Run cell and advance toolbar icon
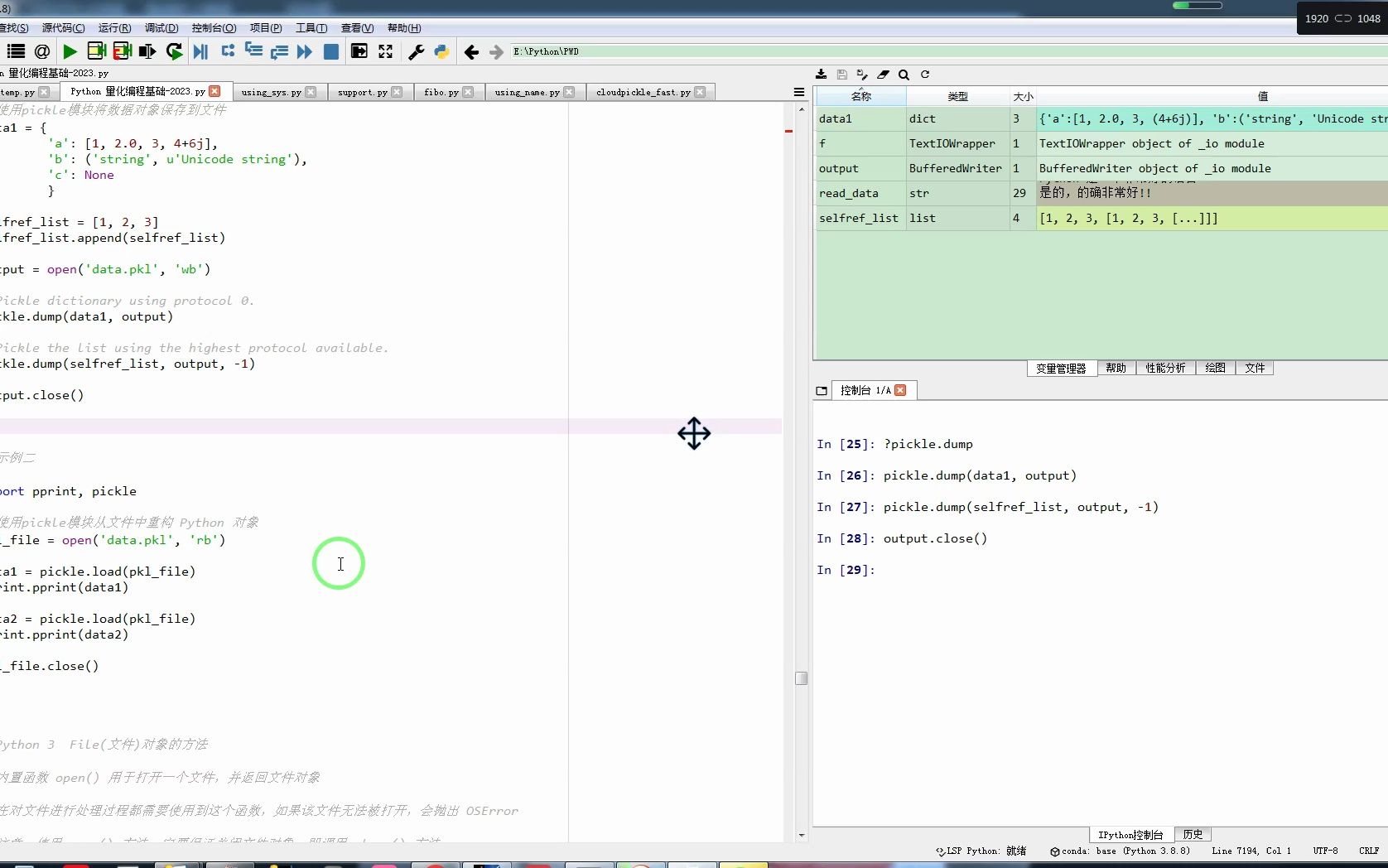Screen dimensions: 1388x868 click(123, 51)
